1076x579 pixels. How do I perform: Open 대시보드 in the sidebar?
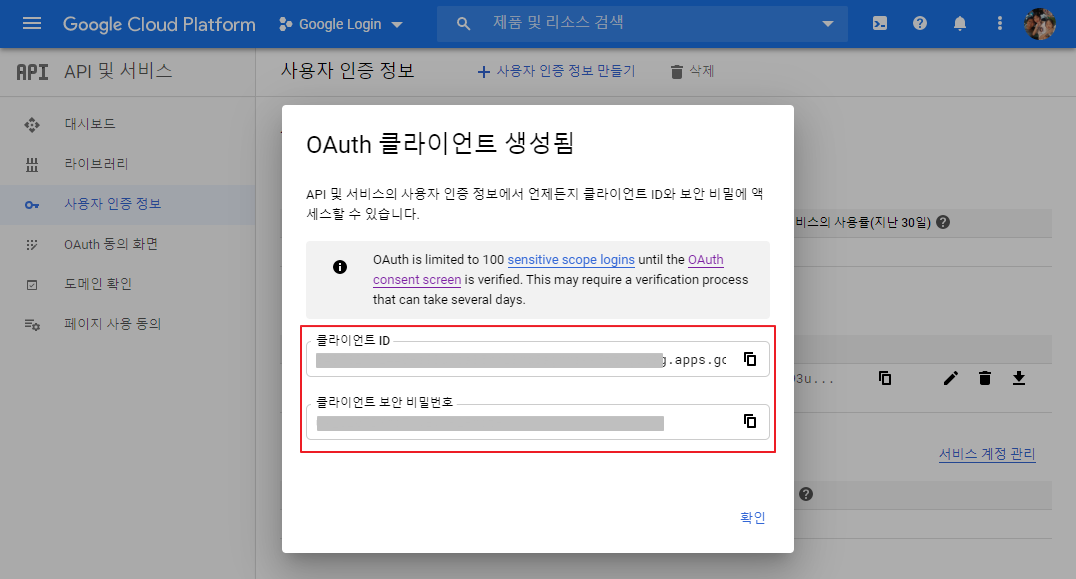pos(90,124)
